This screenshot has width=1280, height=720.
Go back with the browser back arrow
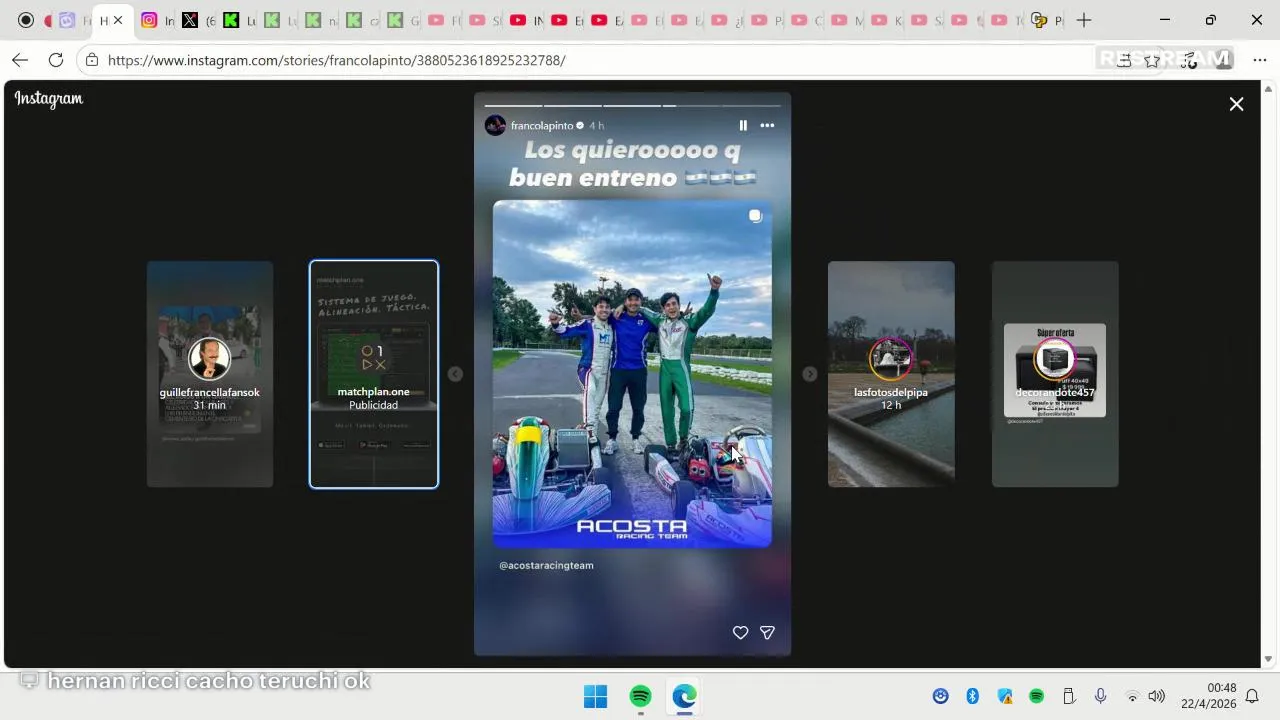pos(20,60)
